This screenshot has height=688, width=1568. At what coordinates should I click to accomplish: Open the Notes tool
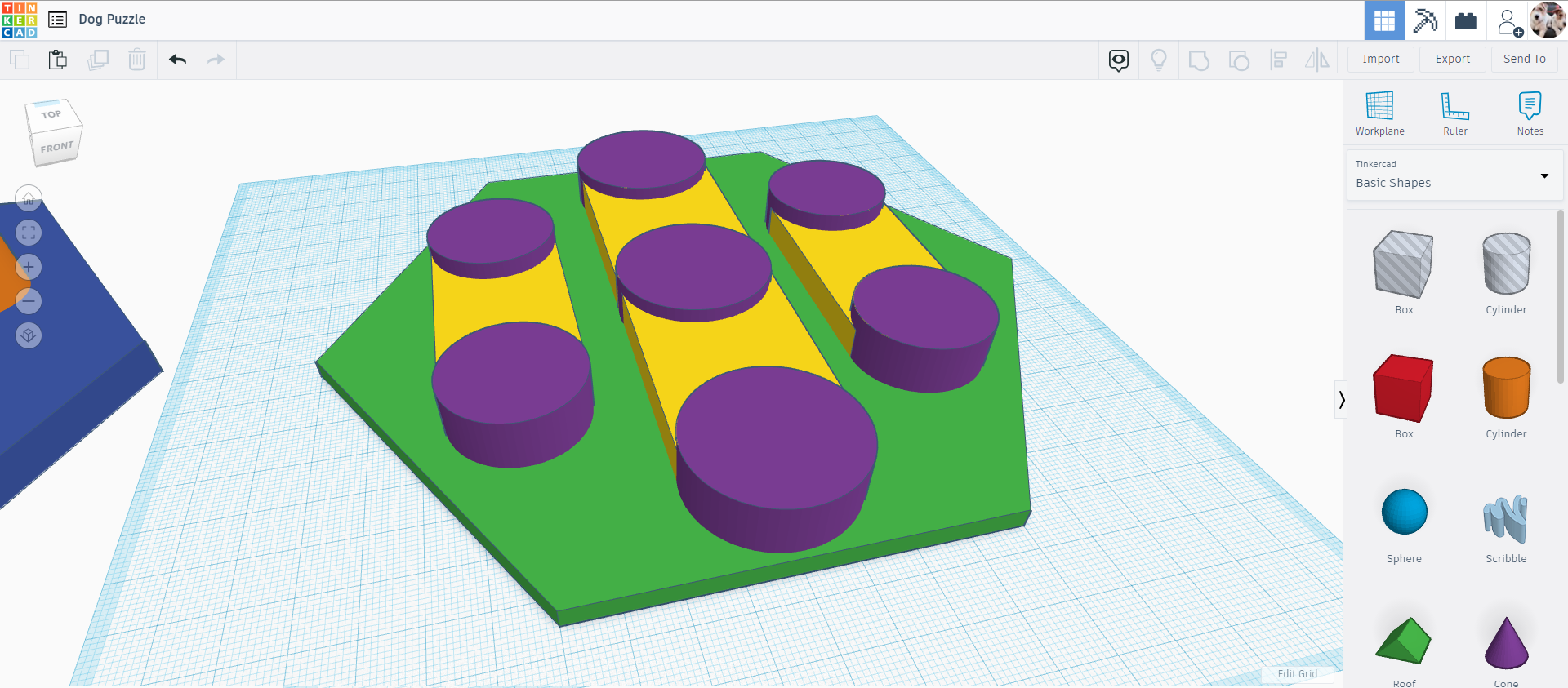pyautogui.click(x=1530, y=113)
